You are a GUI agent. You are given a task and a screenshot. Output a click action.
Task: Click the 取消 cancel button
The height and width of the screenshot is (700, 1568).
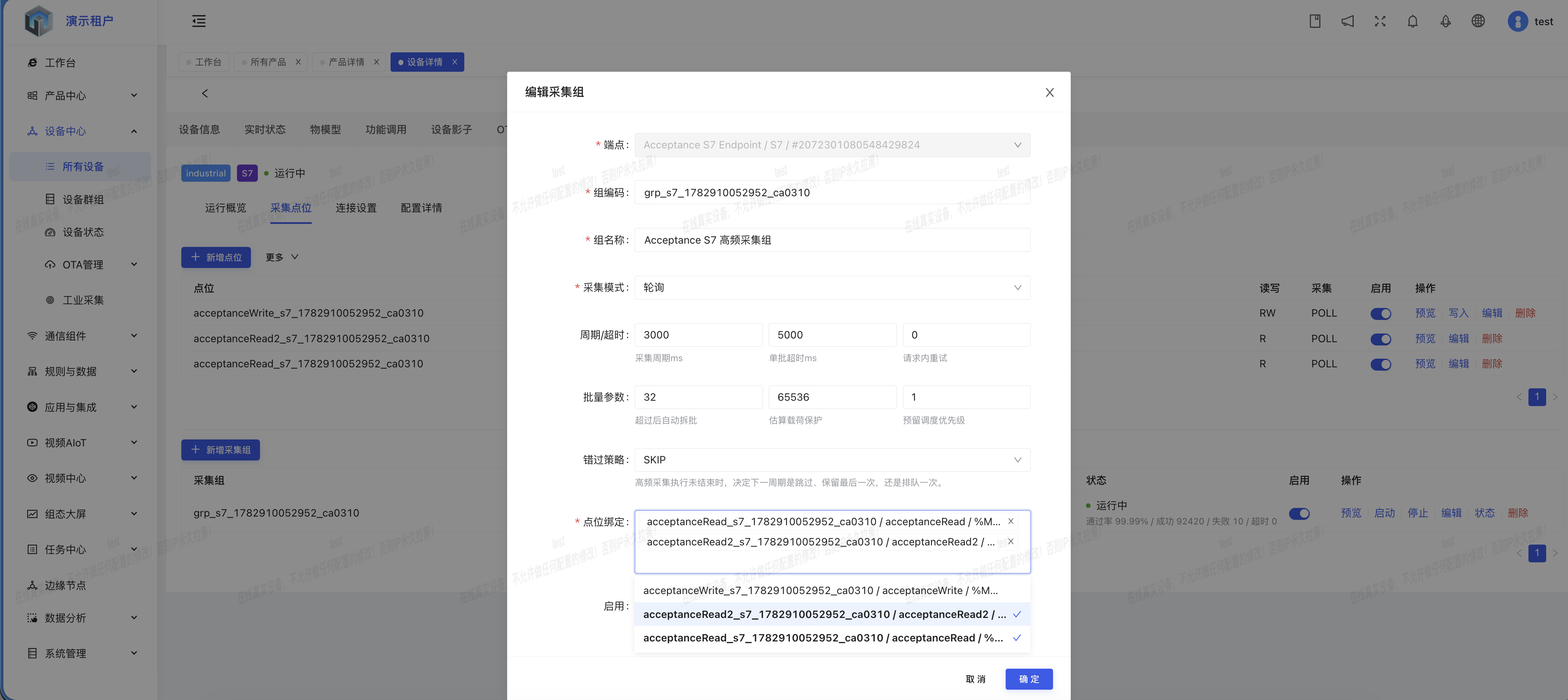click(976, 679)
